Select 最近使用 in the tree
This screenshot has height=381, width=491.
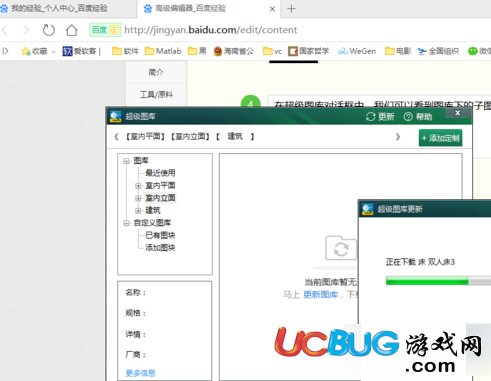click(160, 173)
